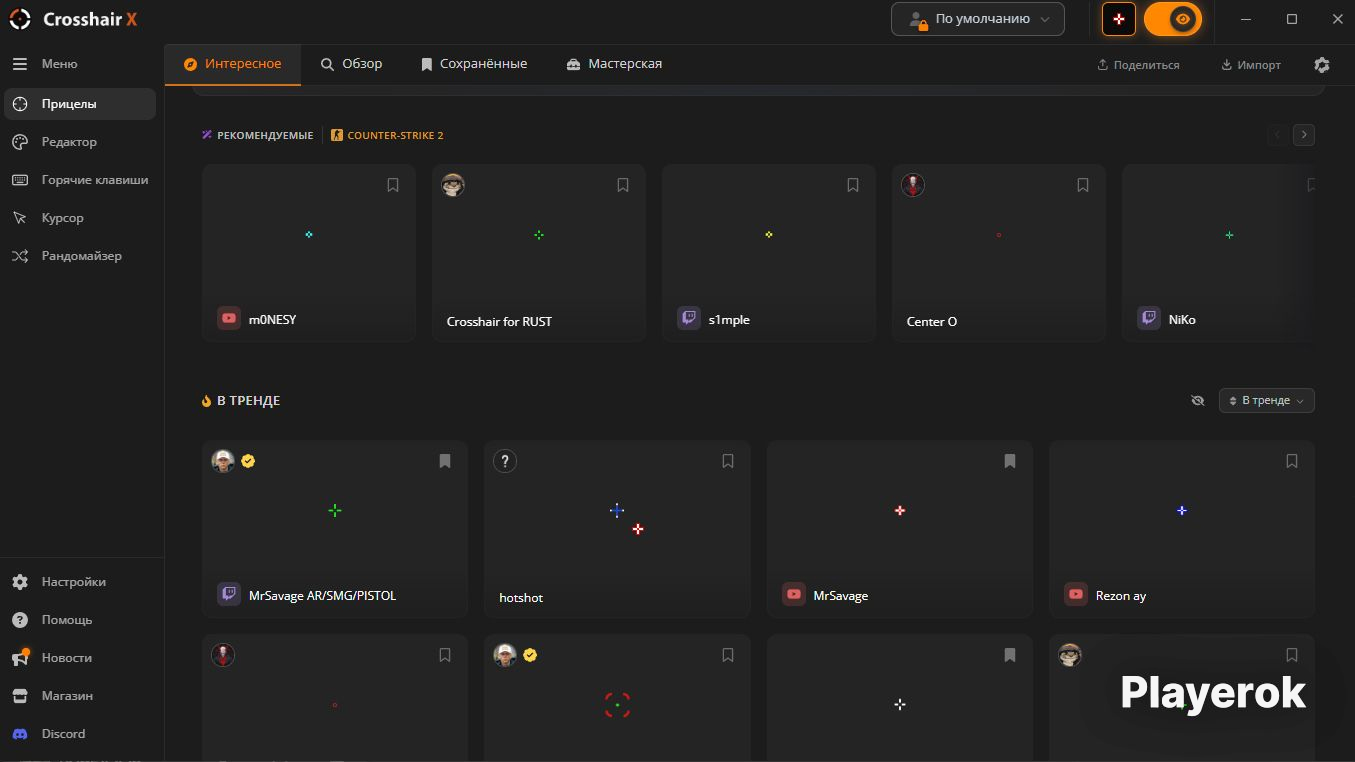Image resolution: width=1355 pixels, height=762 pixels.
Task: Toggle the hidden-eye filter icon near В тренде
Action: pos(1198,401)
